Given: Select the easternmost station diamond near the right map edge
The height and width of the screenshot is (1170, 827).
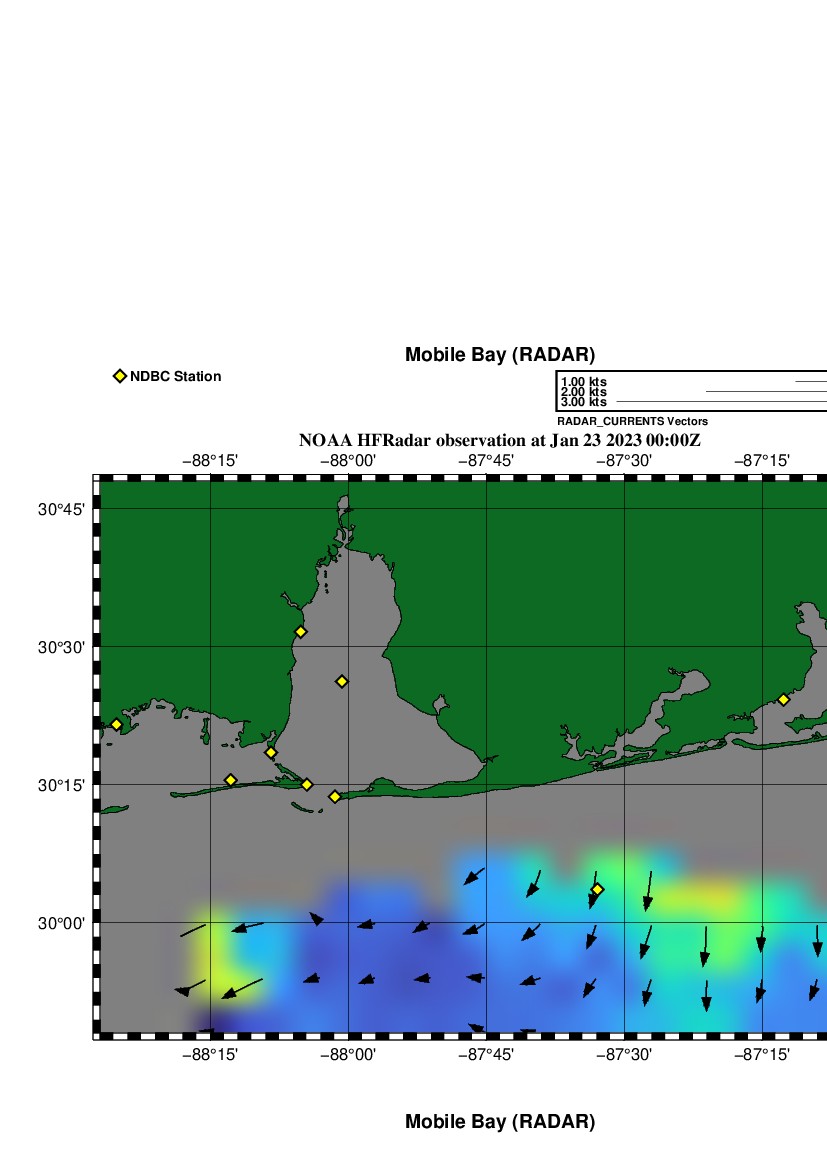Looking at the screenshot, I should tap(783, 699).
